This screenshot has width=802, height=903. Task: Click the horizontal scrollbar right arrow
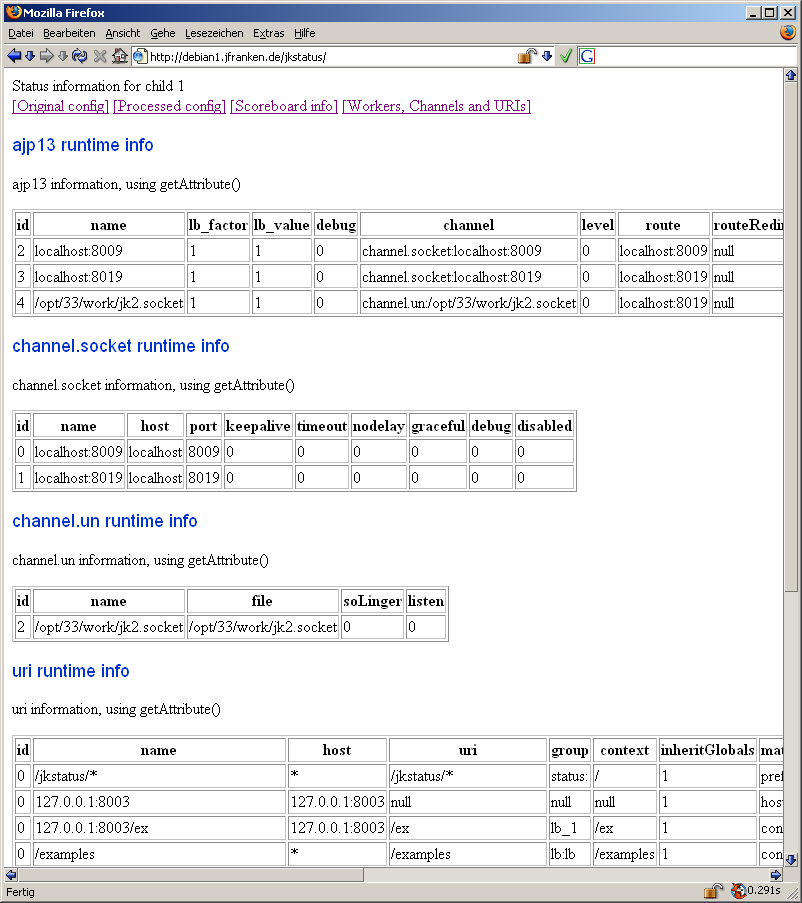776,874
